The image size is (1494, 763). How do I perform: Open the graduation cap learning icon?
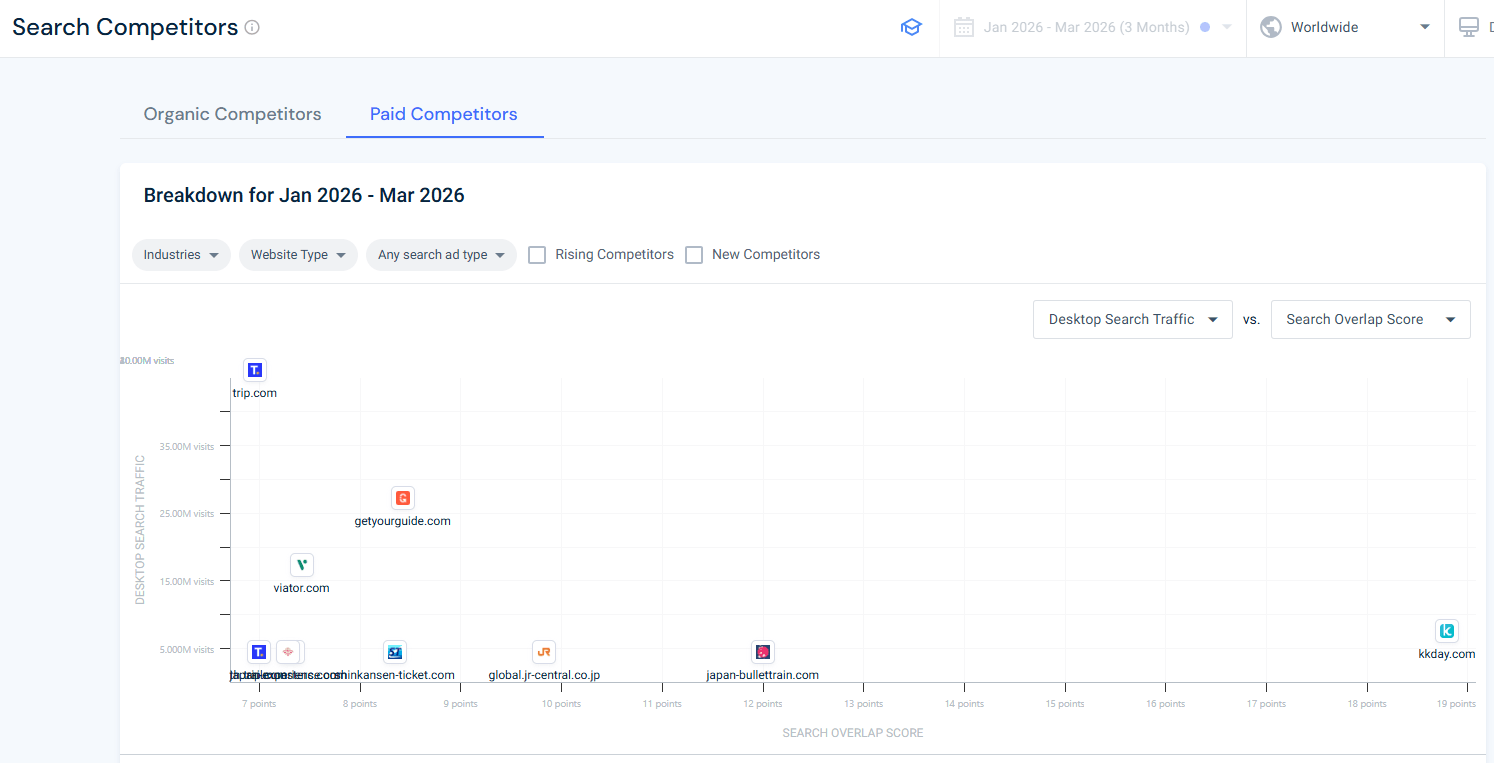[911, 28]
